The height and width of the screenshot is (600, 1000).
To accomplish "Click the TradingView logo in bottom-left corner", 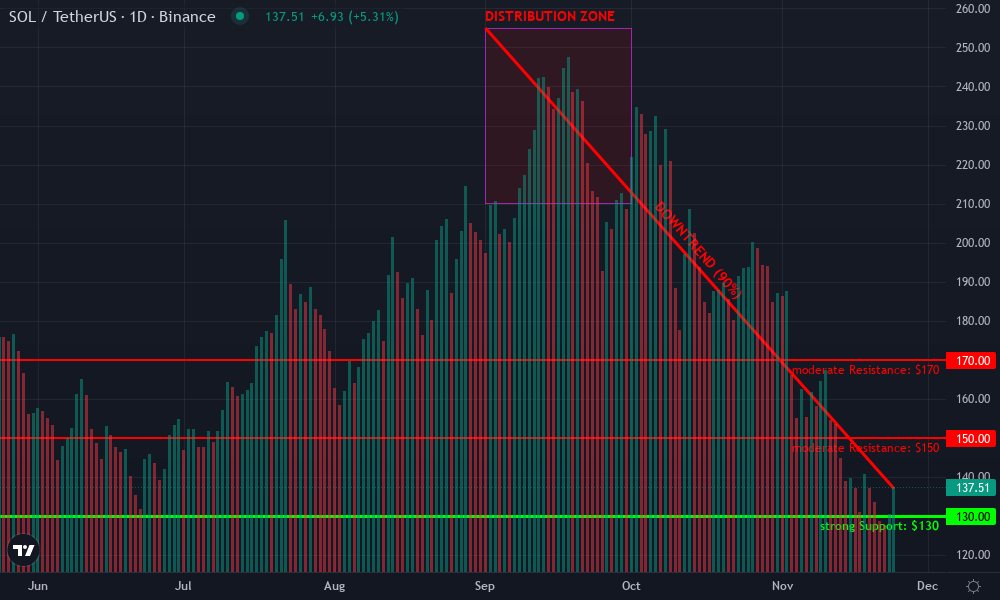I will 25,548.
